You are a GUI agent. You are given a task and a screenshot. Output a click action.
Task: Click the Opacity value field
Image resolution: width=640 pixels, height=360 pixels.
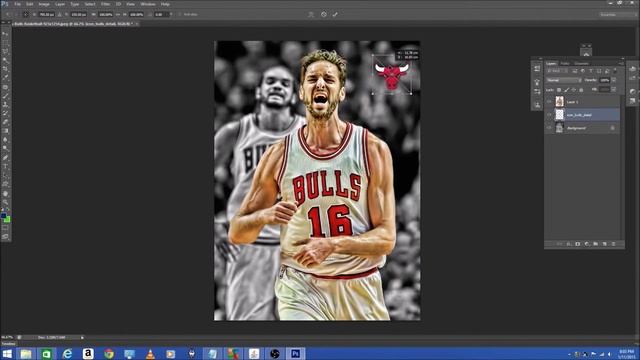(x=604, y=80)
